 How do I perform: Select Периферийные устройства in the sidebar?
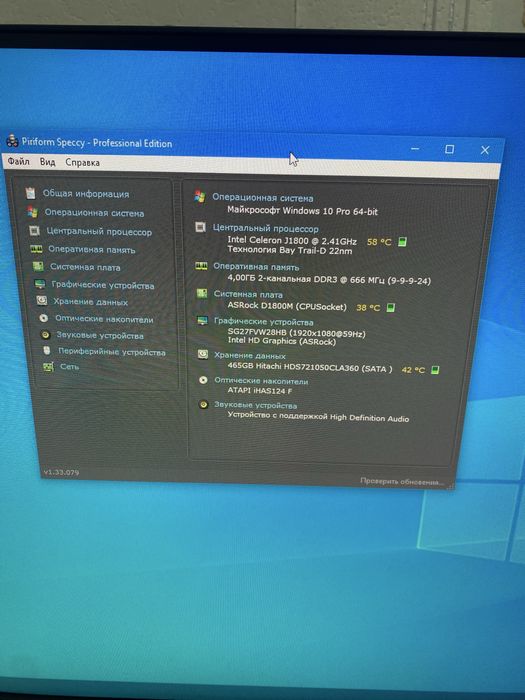112,352
